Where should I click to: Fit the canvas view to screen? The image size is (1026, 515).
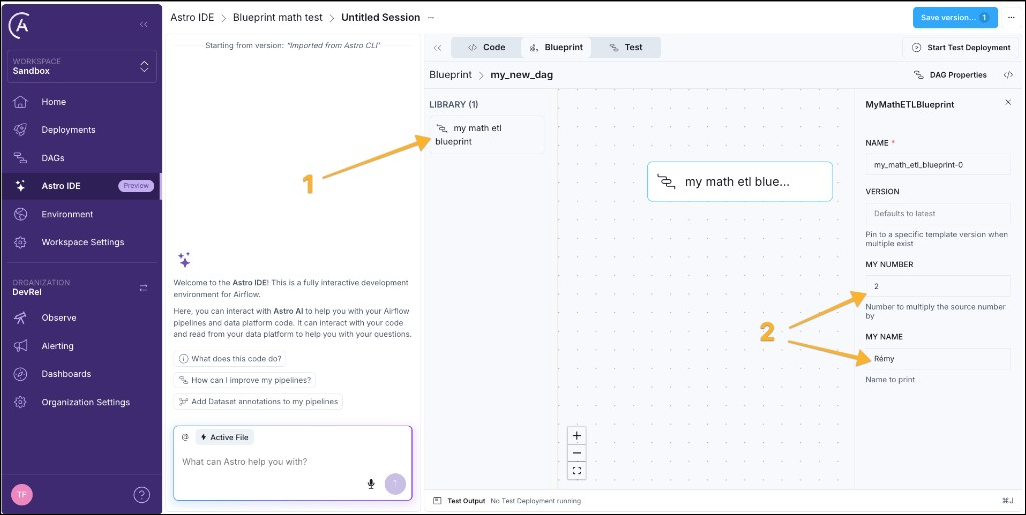577,470
